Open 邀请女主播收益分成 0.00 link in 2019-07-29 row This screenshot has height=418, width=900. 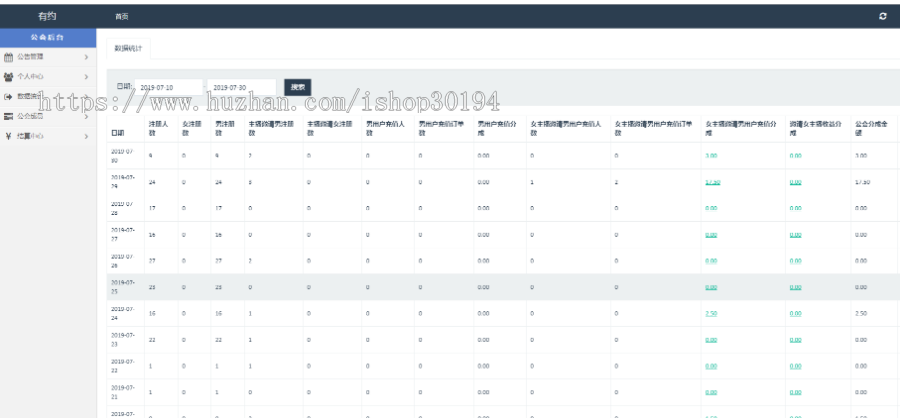[x=796, y=182]
